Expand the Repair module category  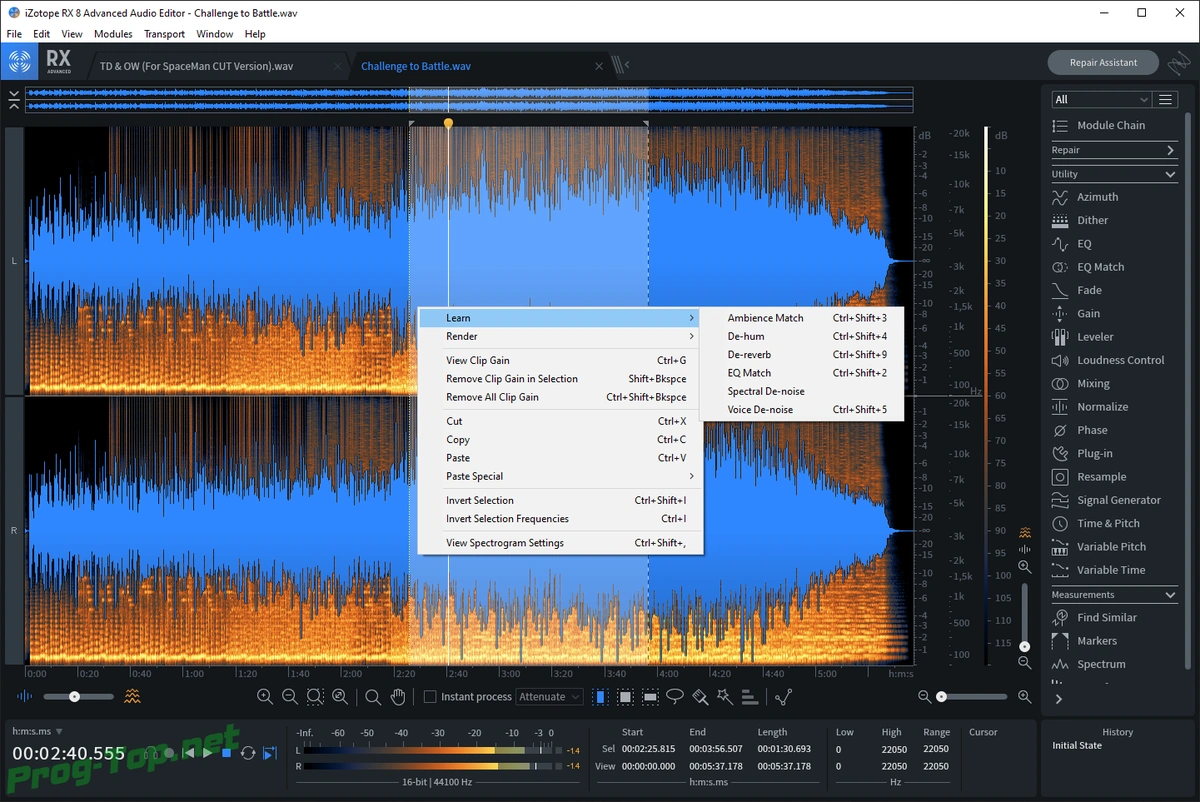pyautogui.click(x=1114, y=150)
